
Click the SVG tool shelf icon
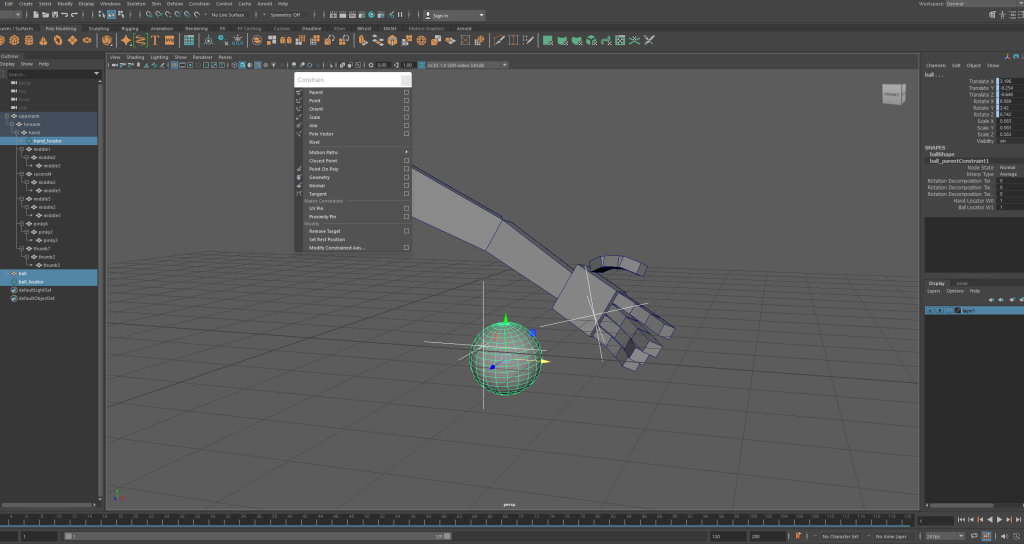169,40
